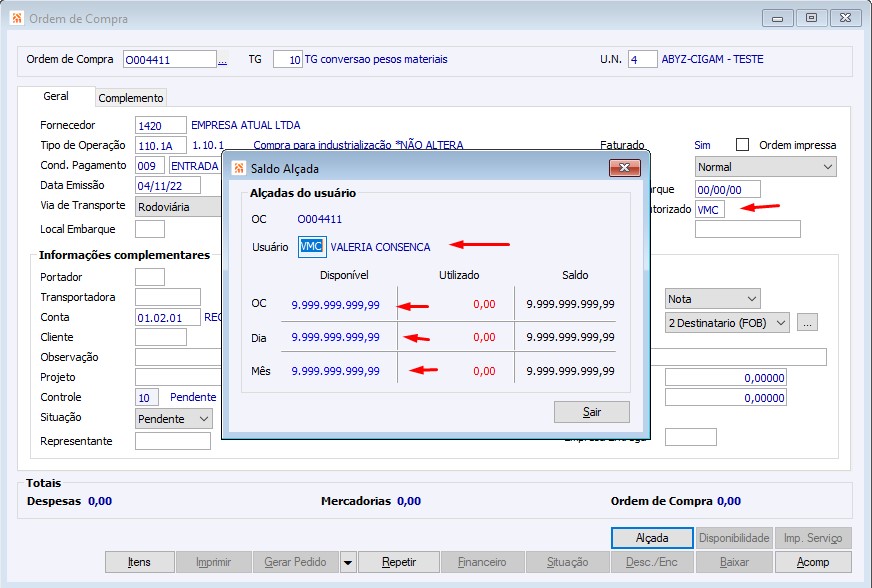Click the Ordem de Compra window title icon

(x=17, y=18)
